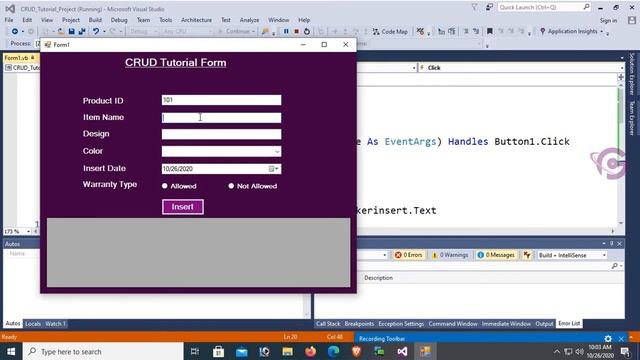Click the notifications flag filter icon

(474, 7)
